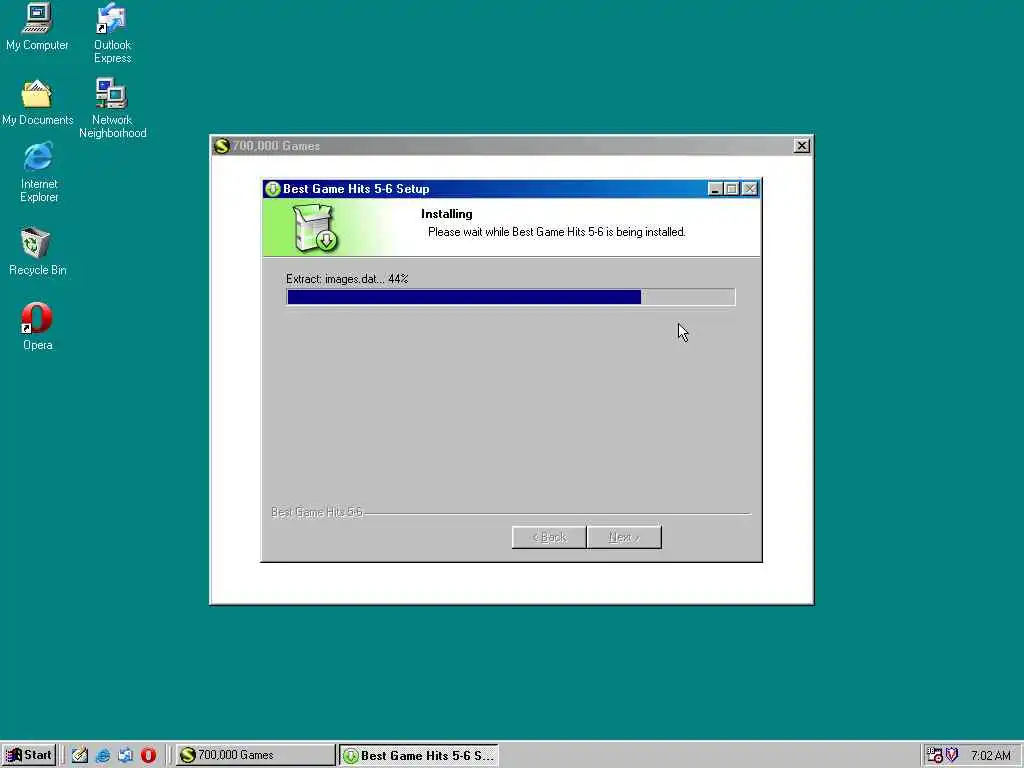Viewport: 1024px width, 768px height.
Task: Launch Opera from the quick launch bar
Action: pyautogui.click(x=148, y=755)
